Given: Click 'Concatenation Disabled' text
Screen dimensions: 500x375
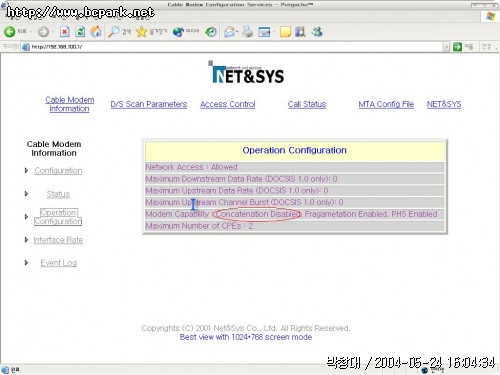Looking at the screenshot, I should click(259, 214).
